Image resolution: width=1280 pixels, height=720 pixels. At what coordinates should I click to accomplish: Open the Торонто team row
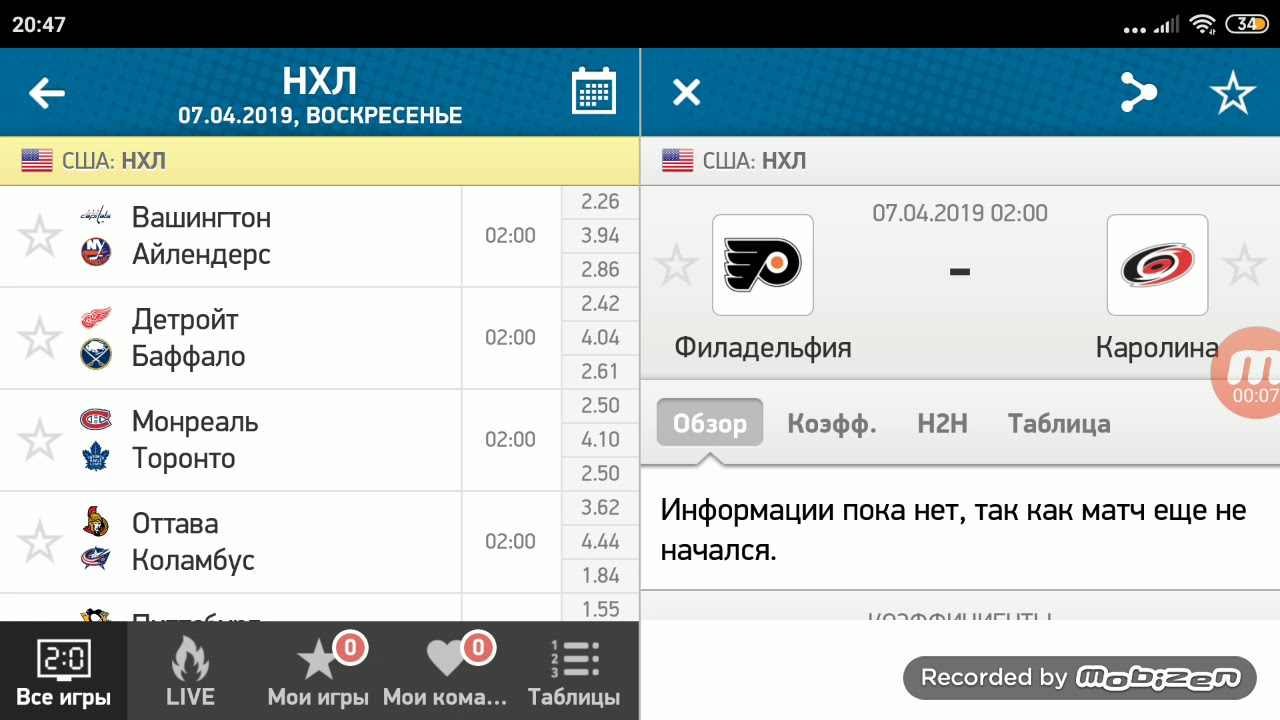(x=183, y=459)
